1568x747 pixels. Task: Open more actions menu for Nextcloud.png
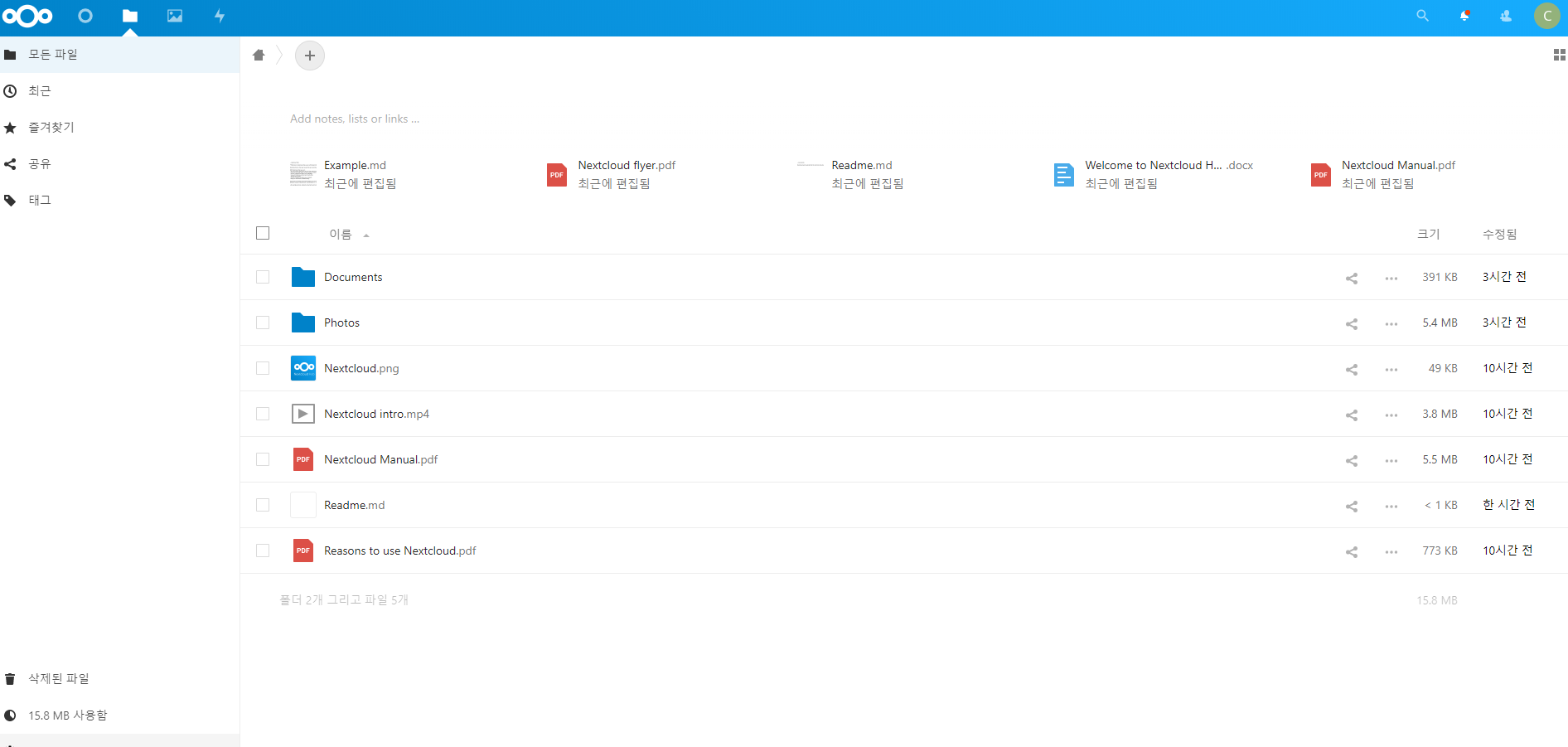point(1391,370)
